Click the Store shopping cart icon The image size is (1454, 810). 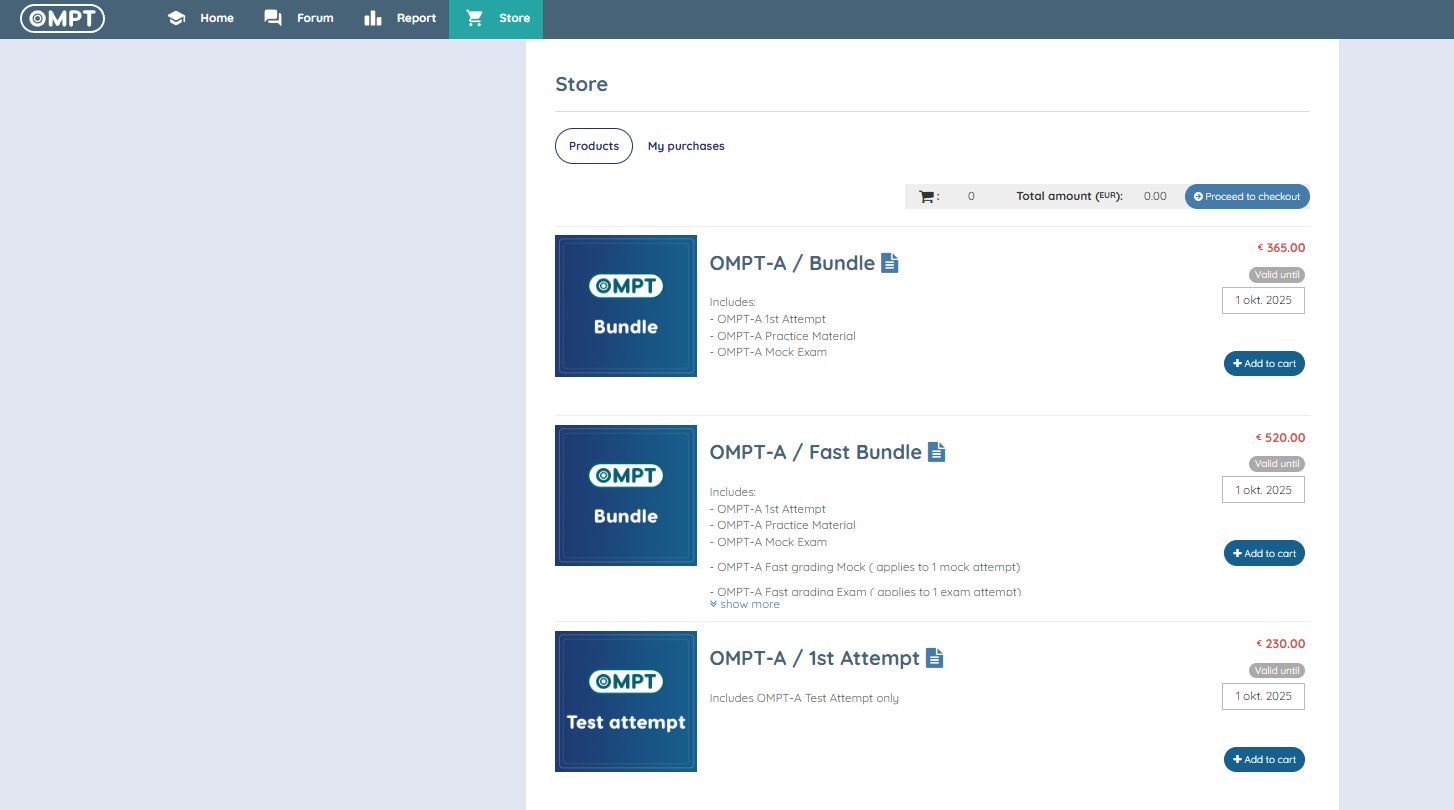click(475, 18)
